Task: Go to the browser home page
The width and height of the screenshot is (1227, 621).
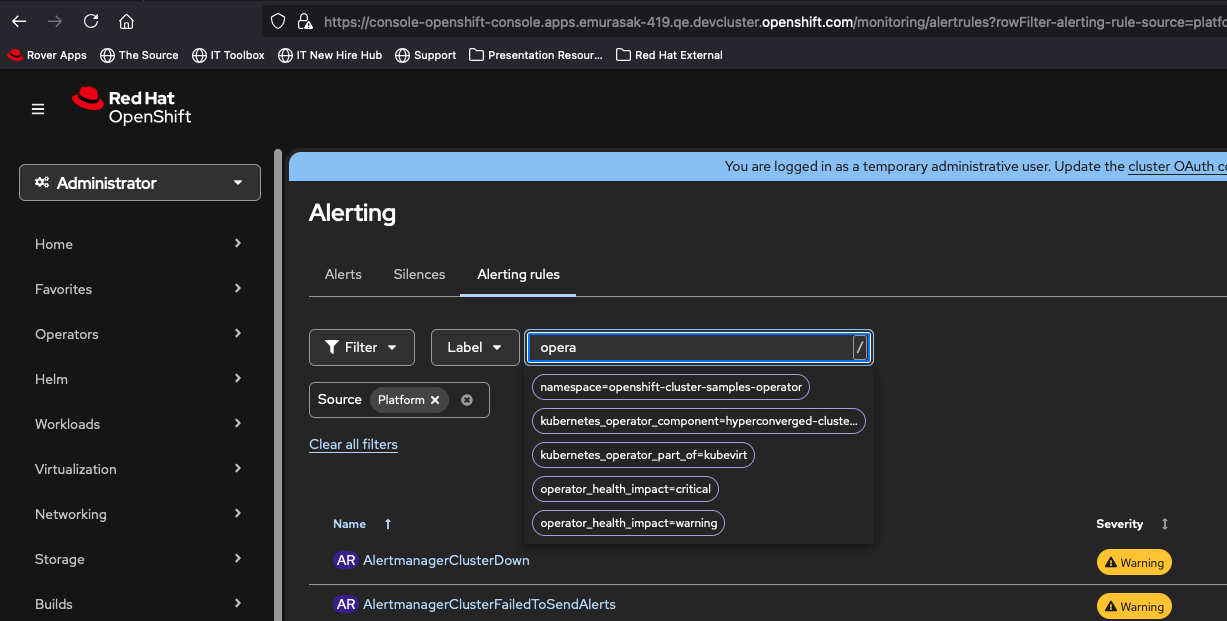Action: (x=126, y=21)
